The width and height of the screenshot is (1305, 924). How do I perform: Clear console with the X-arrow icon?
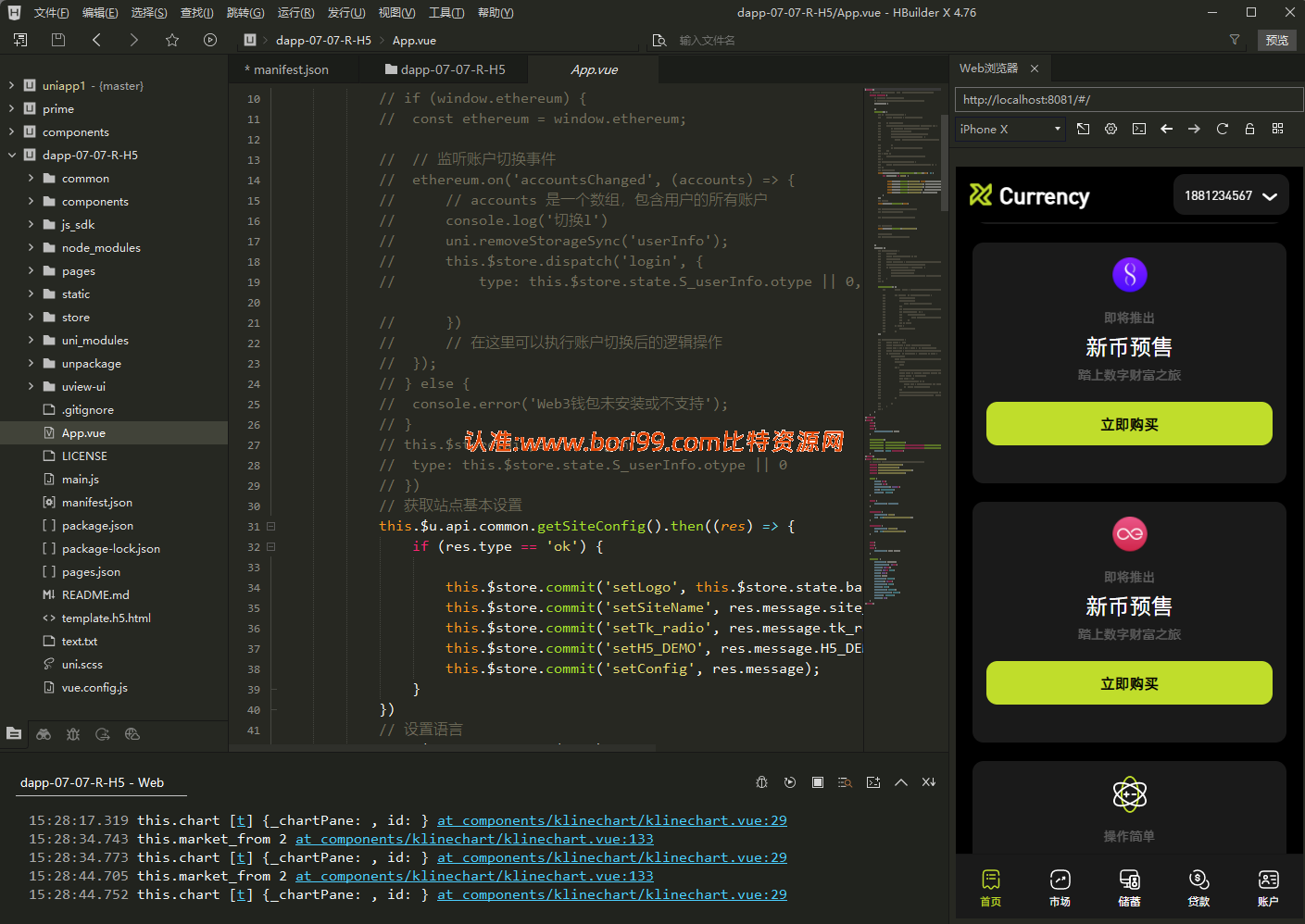click(929, 782)
